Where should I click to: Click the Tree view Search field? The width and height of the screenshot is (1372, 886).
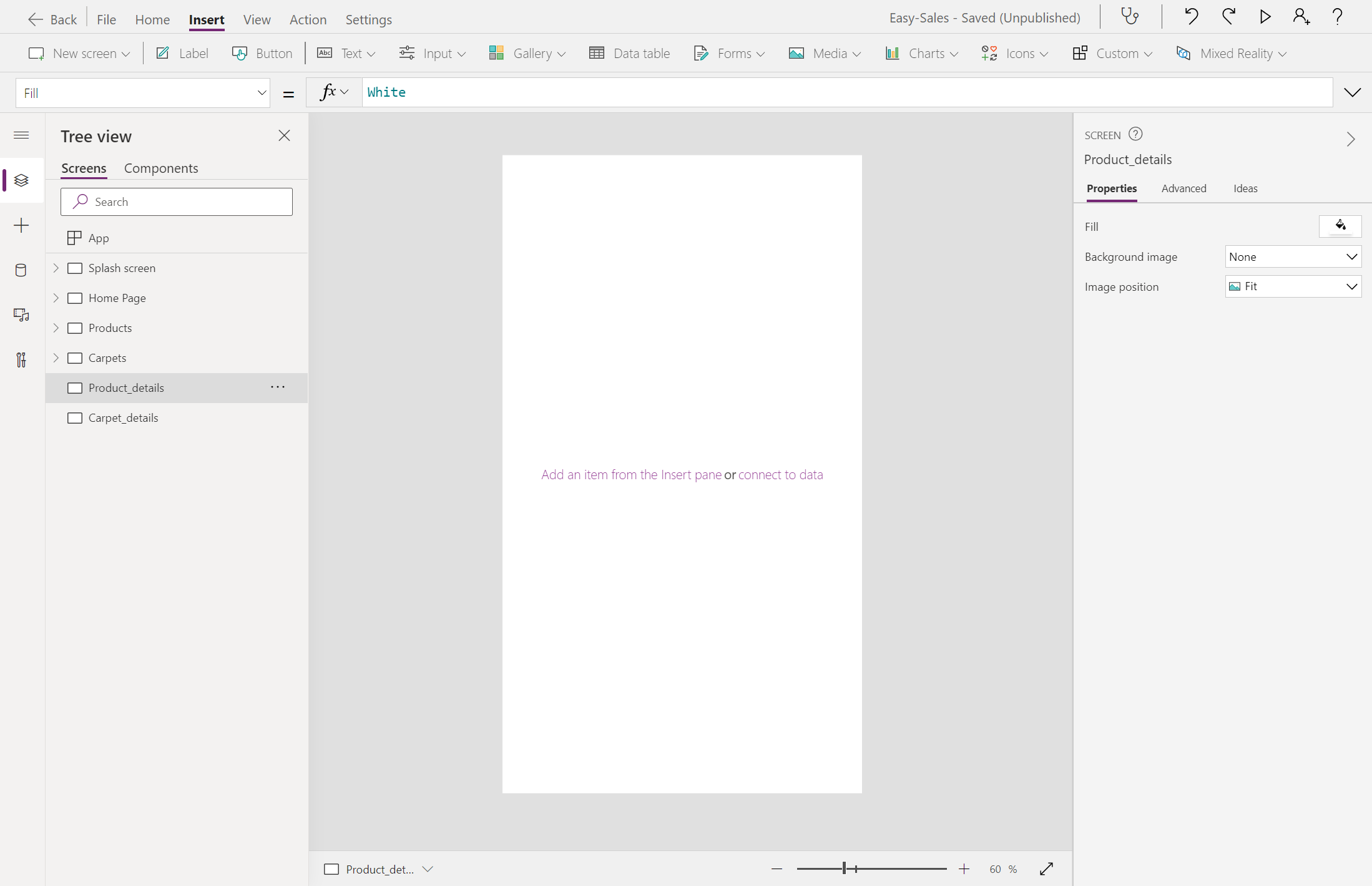click(x=177, y=202)
